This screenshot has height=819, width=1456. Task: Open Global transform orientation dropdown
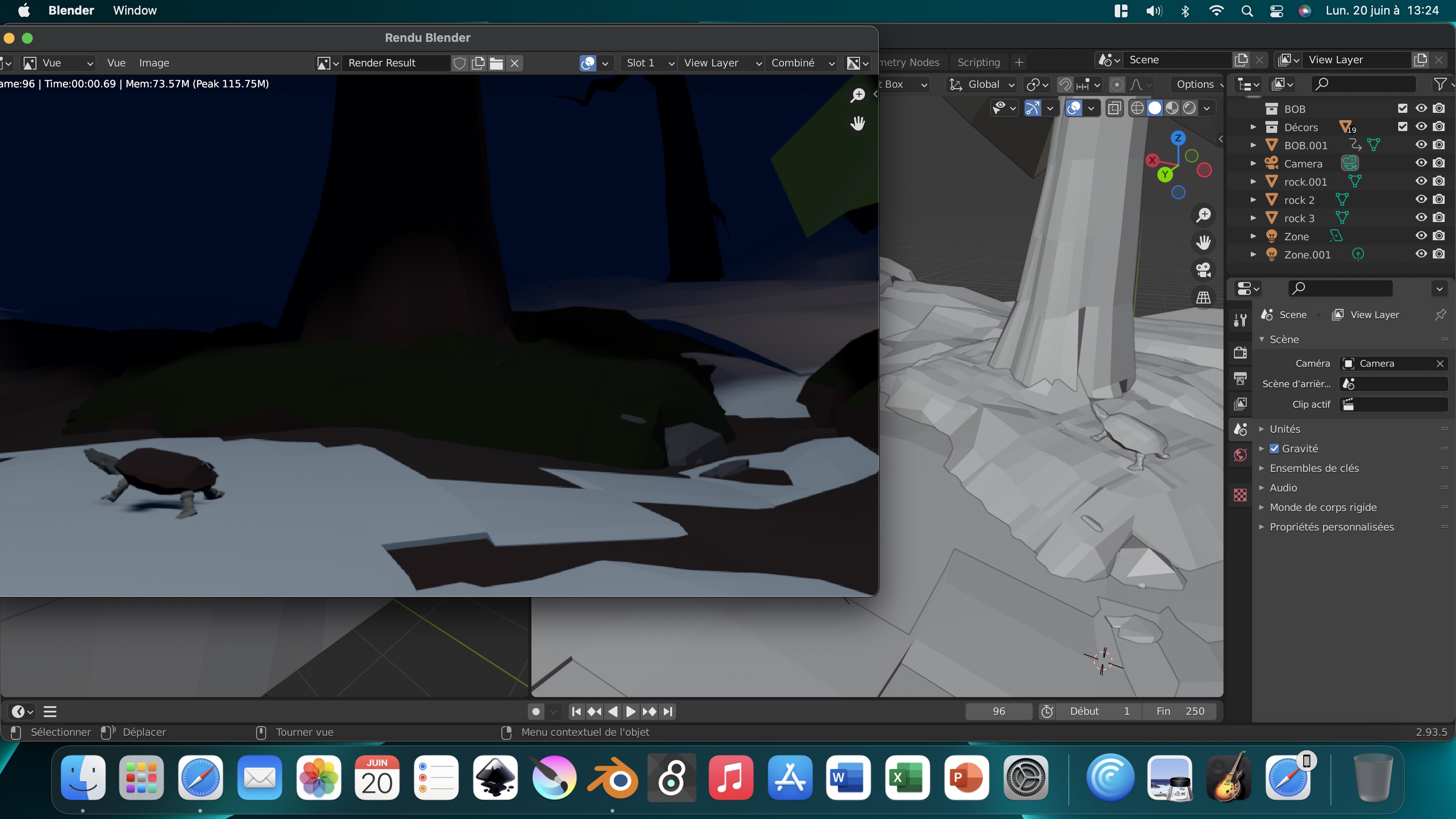point(982,84)
